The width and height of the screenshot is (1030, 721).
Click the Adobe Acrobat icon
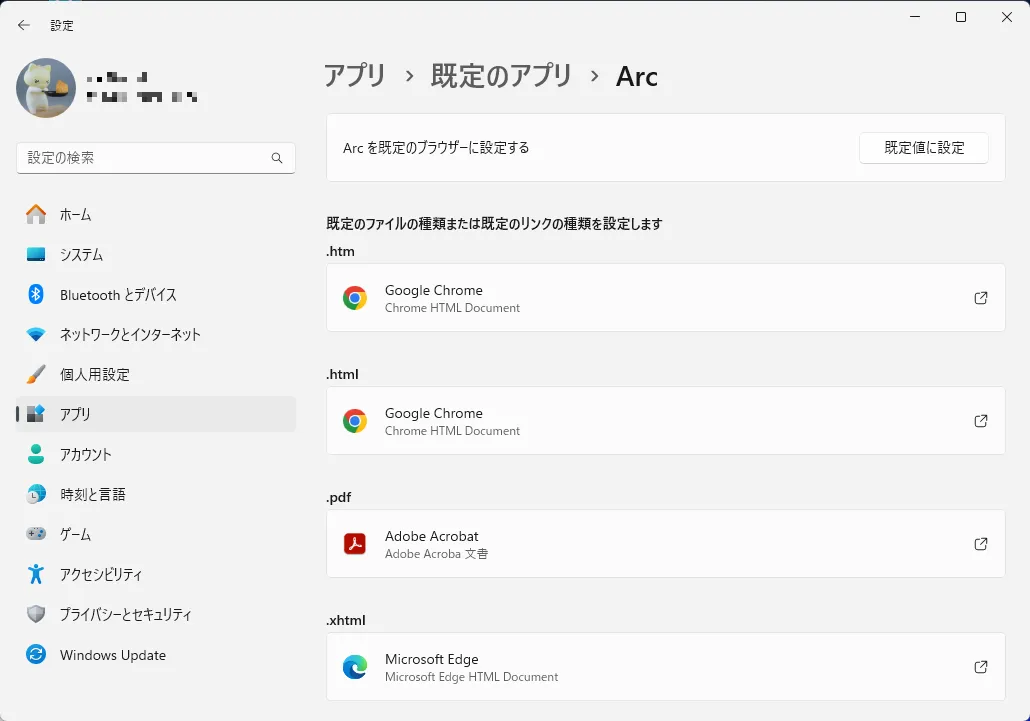(x=355, y=544)
